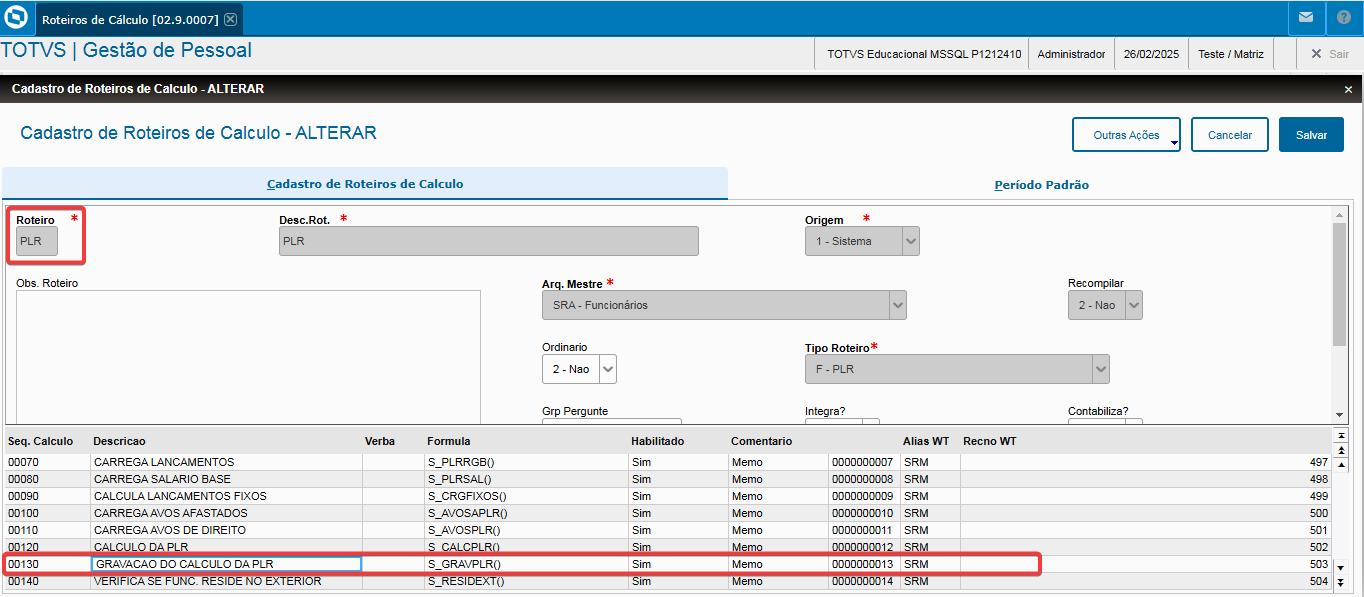Viewport: 1364px width, 597px height.
Task: Open the Tipo Roteiro dropdown
Action: [x=1101, y=369]
